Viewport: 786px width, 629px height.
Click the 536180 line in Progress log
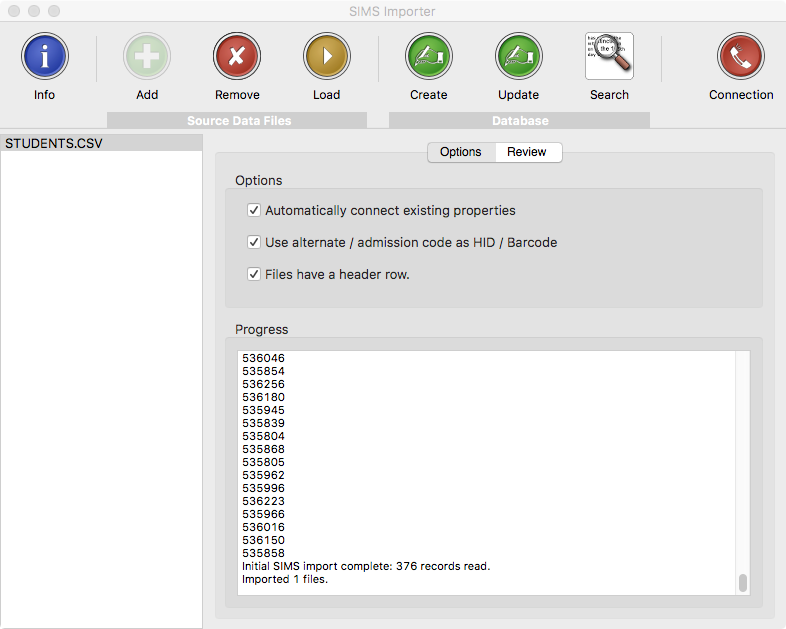pos(263,397)
